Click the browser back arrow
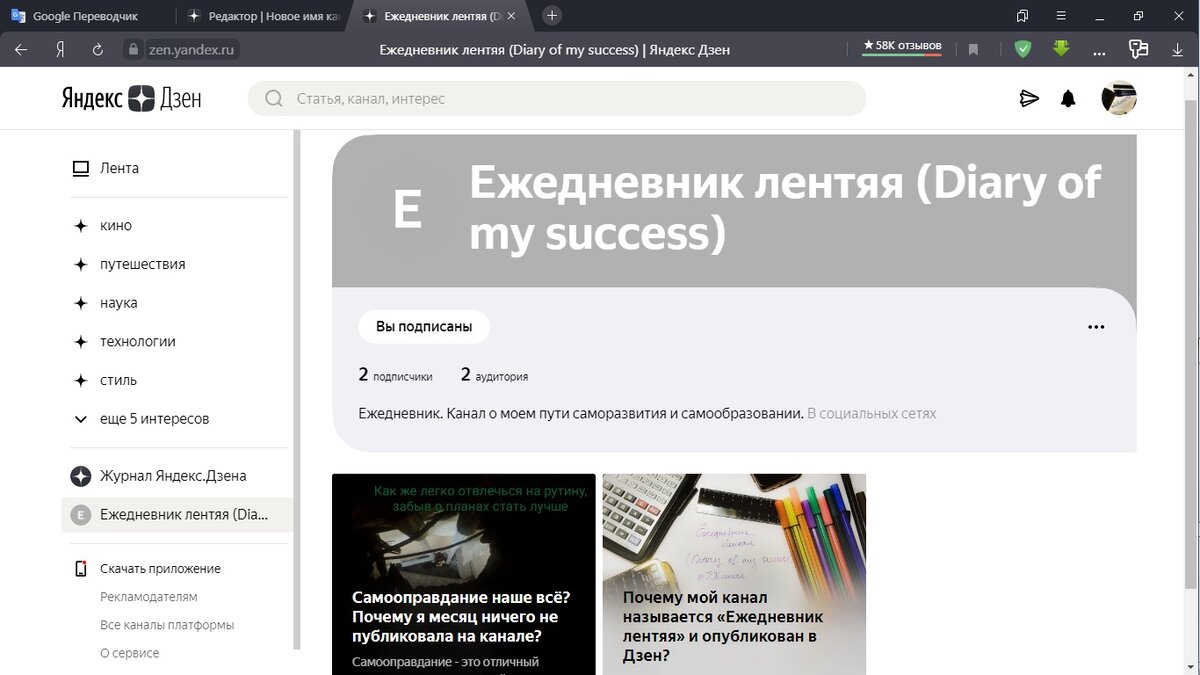 20,49
